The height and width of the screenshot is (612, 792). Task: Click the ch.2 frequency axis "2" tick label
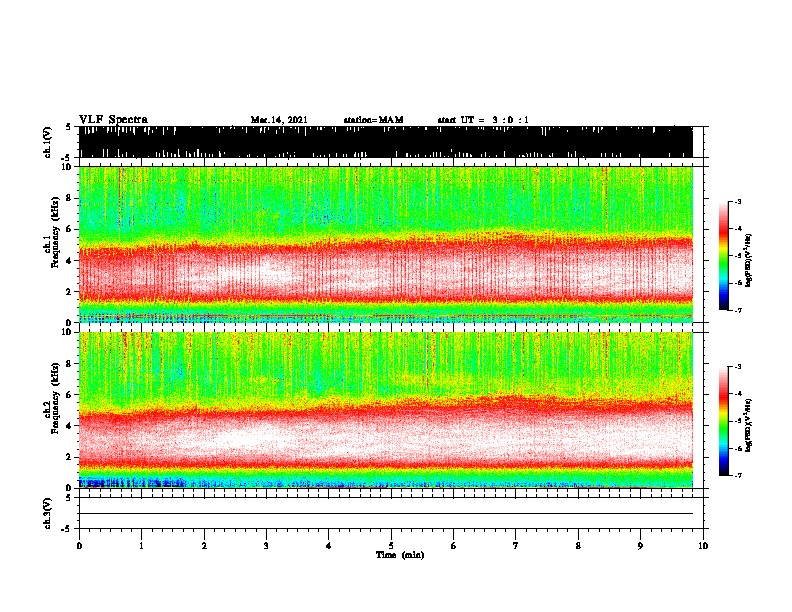(x=70, y=457)
